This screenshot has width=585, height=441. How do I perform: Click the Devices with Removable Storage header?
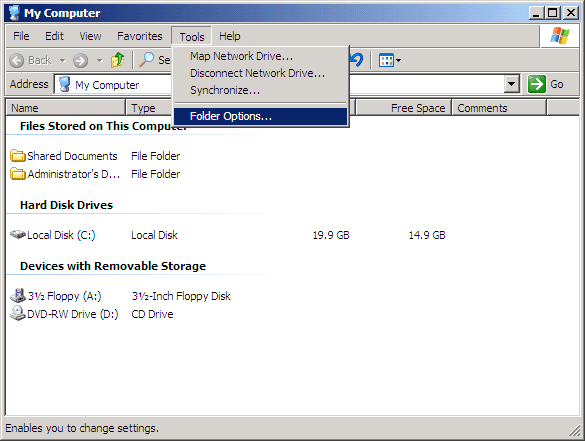[x=113, y=266]
